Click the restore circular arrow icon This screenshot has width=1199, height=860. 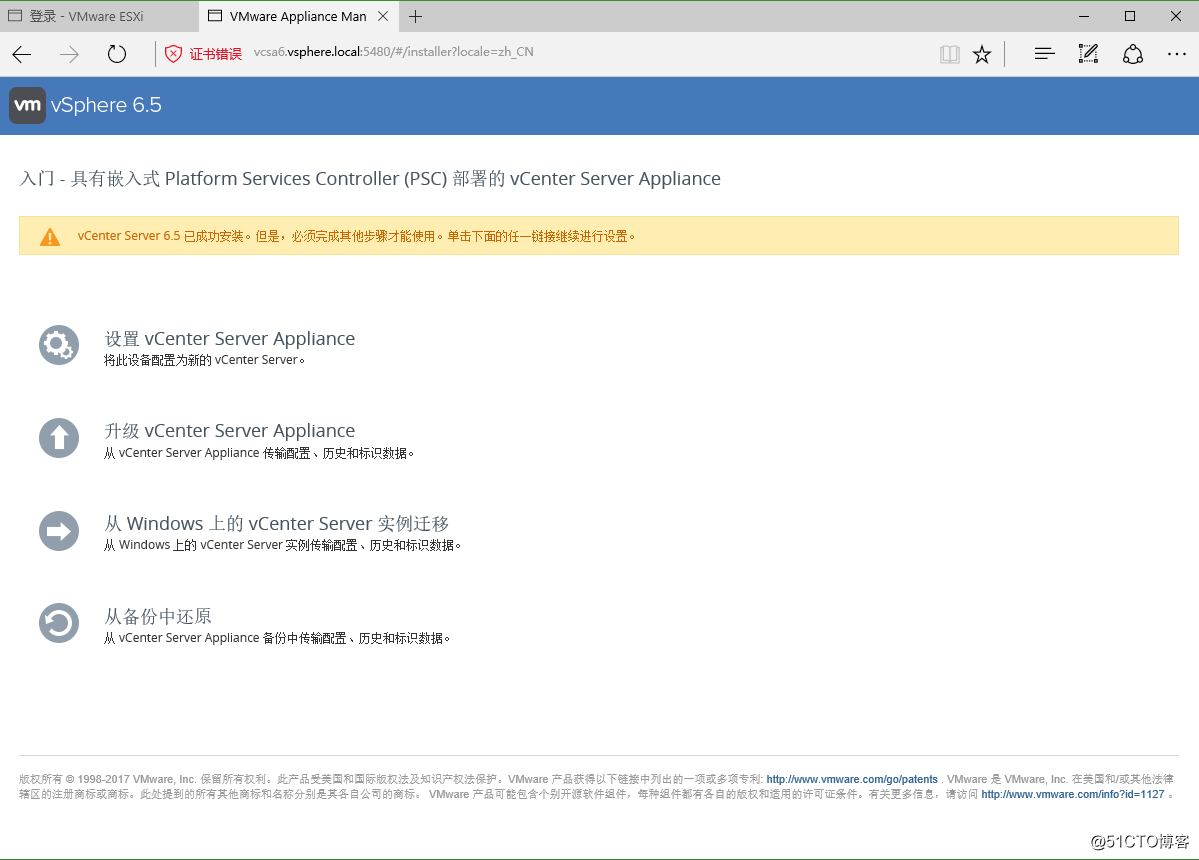point(59,624)
